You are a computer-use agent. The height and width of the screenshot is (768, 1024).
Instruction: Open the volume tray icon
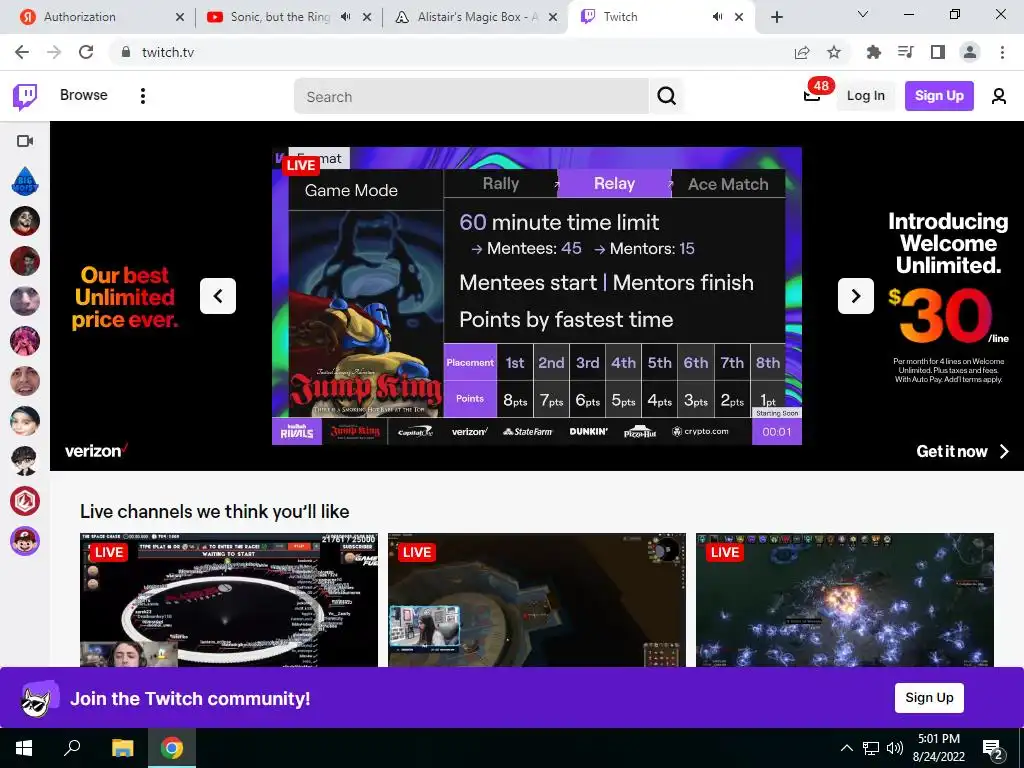click(x=895, y=748)
